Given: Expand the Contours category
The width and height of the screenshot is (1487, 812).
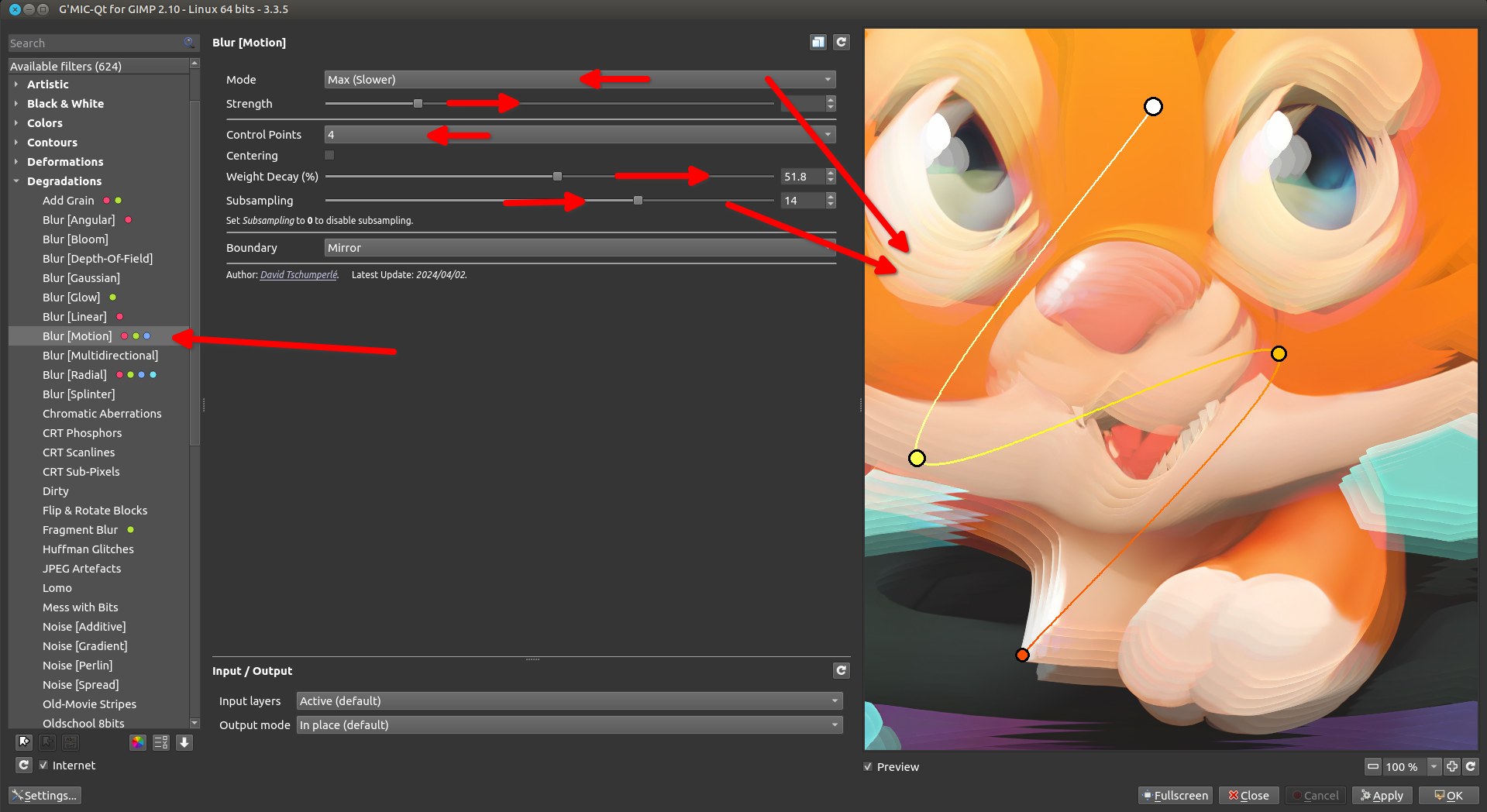Looking at the screenshot, I should click(15, 142).
